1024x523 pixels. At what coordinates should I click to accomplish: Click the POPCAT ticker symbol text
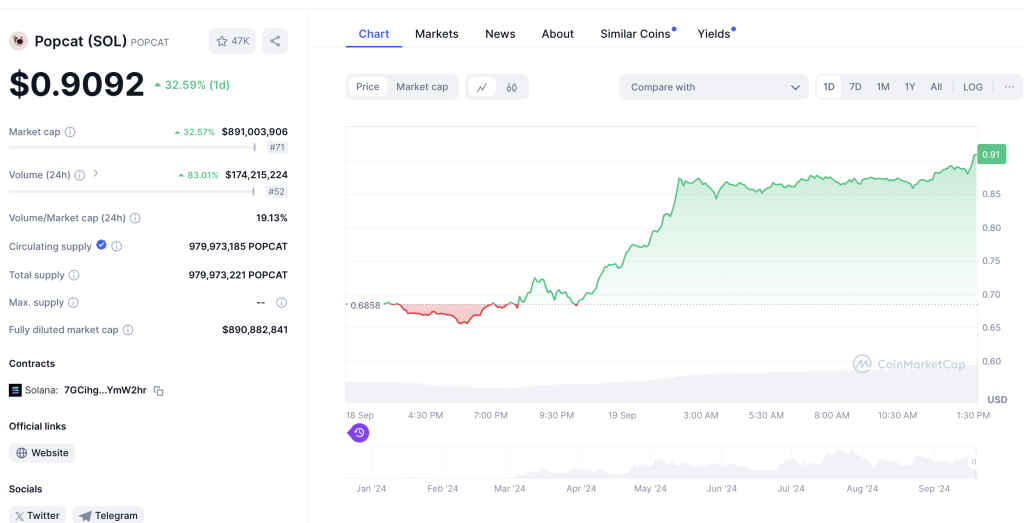[150, 42]
